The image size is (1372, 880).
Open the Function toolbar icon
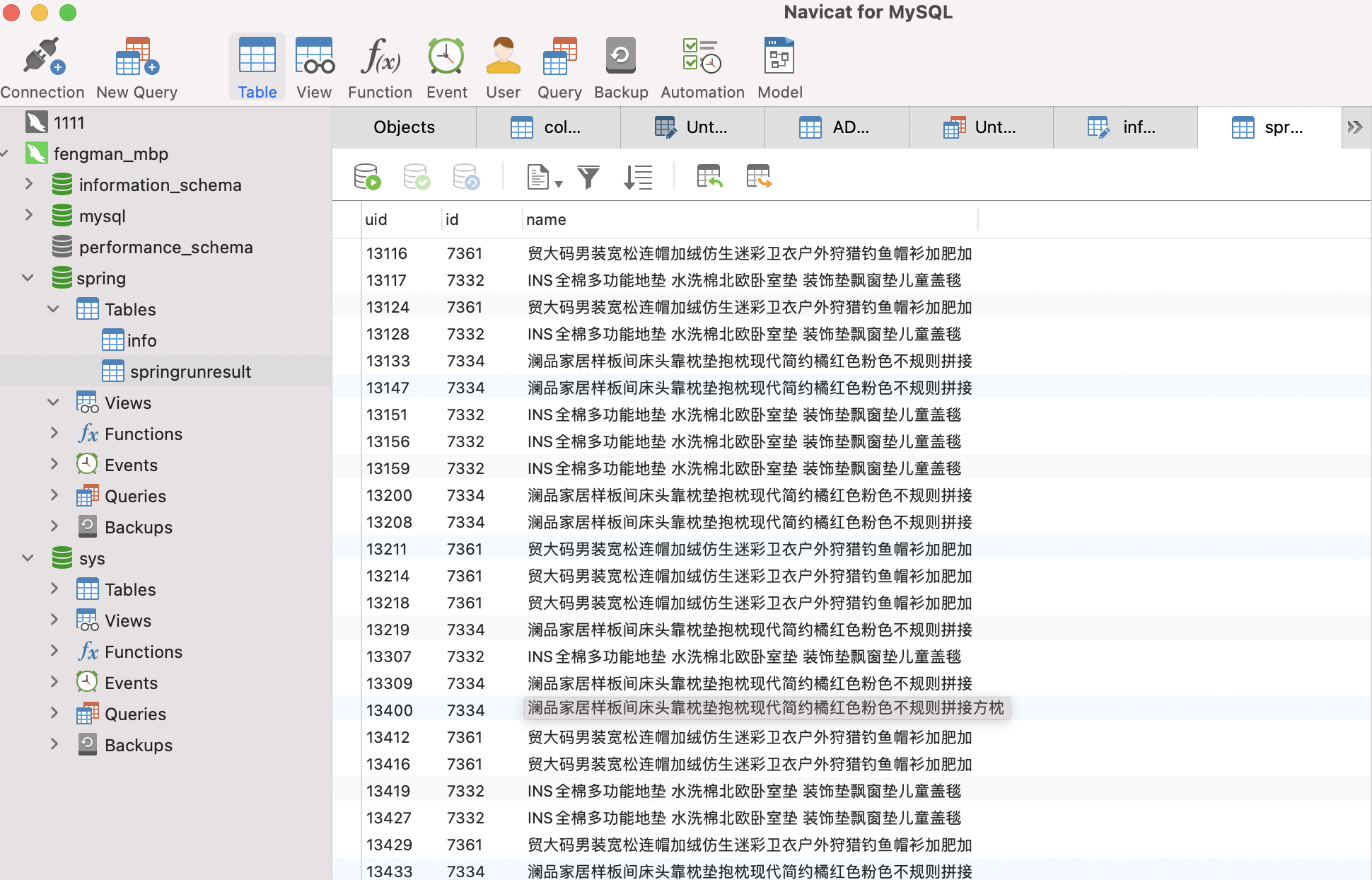380,68
